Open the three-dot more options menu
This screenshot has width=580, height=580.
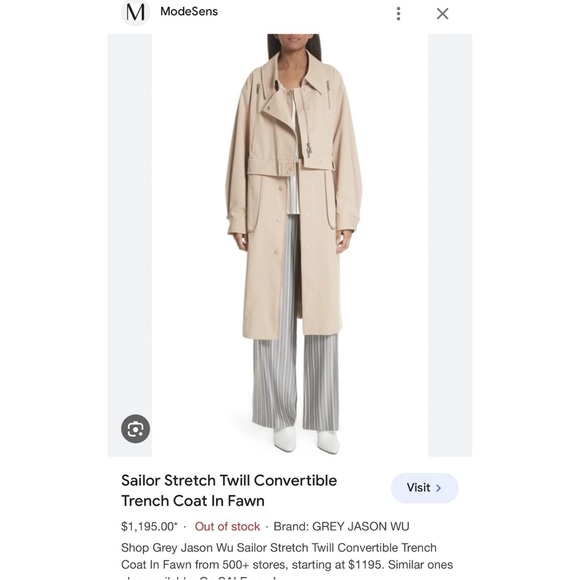click(x=398, y=14)
